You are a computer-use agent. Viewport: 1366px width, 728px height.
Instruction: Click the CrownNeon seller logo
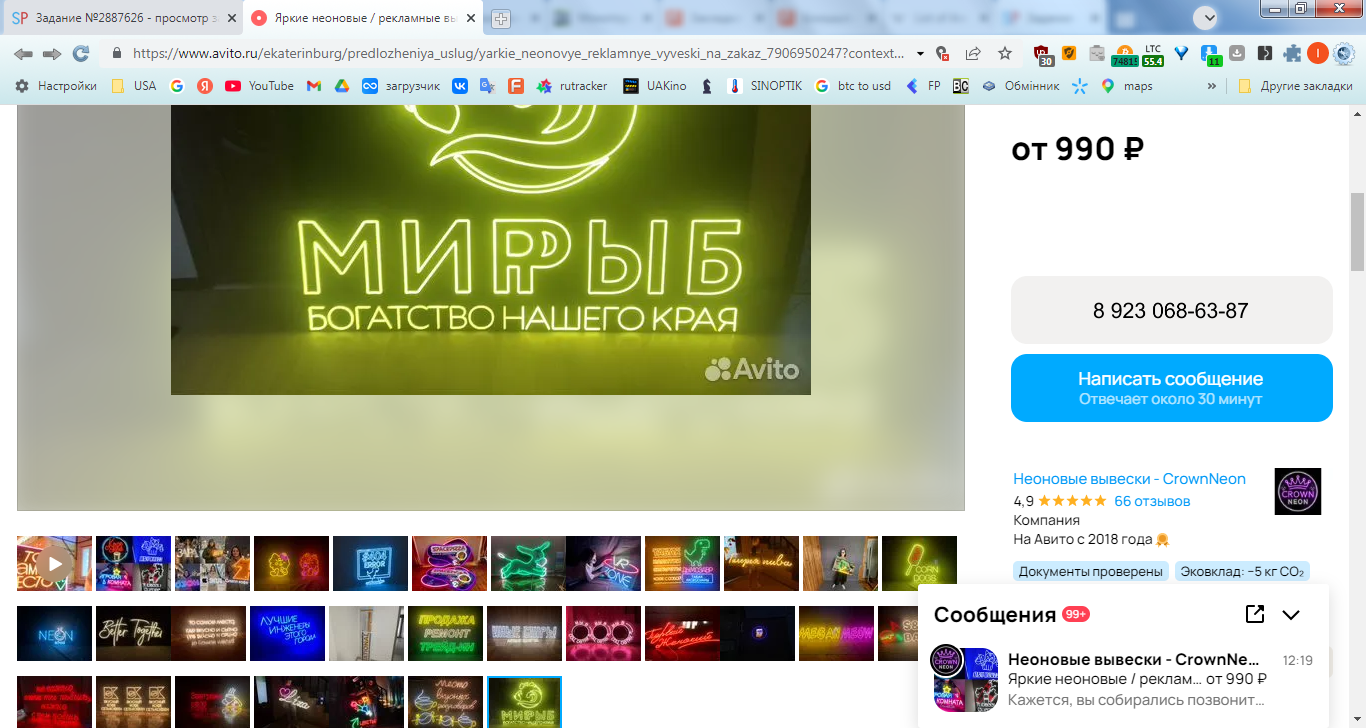[1298, 492]
